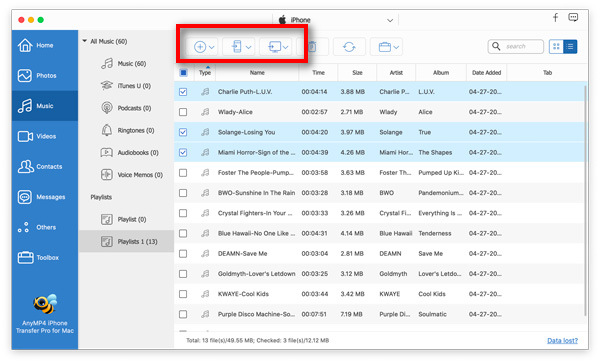Open the Toolbox section

pyautogui.click(x=44, y=257)
